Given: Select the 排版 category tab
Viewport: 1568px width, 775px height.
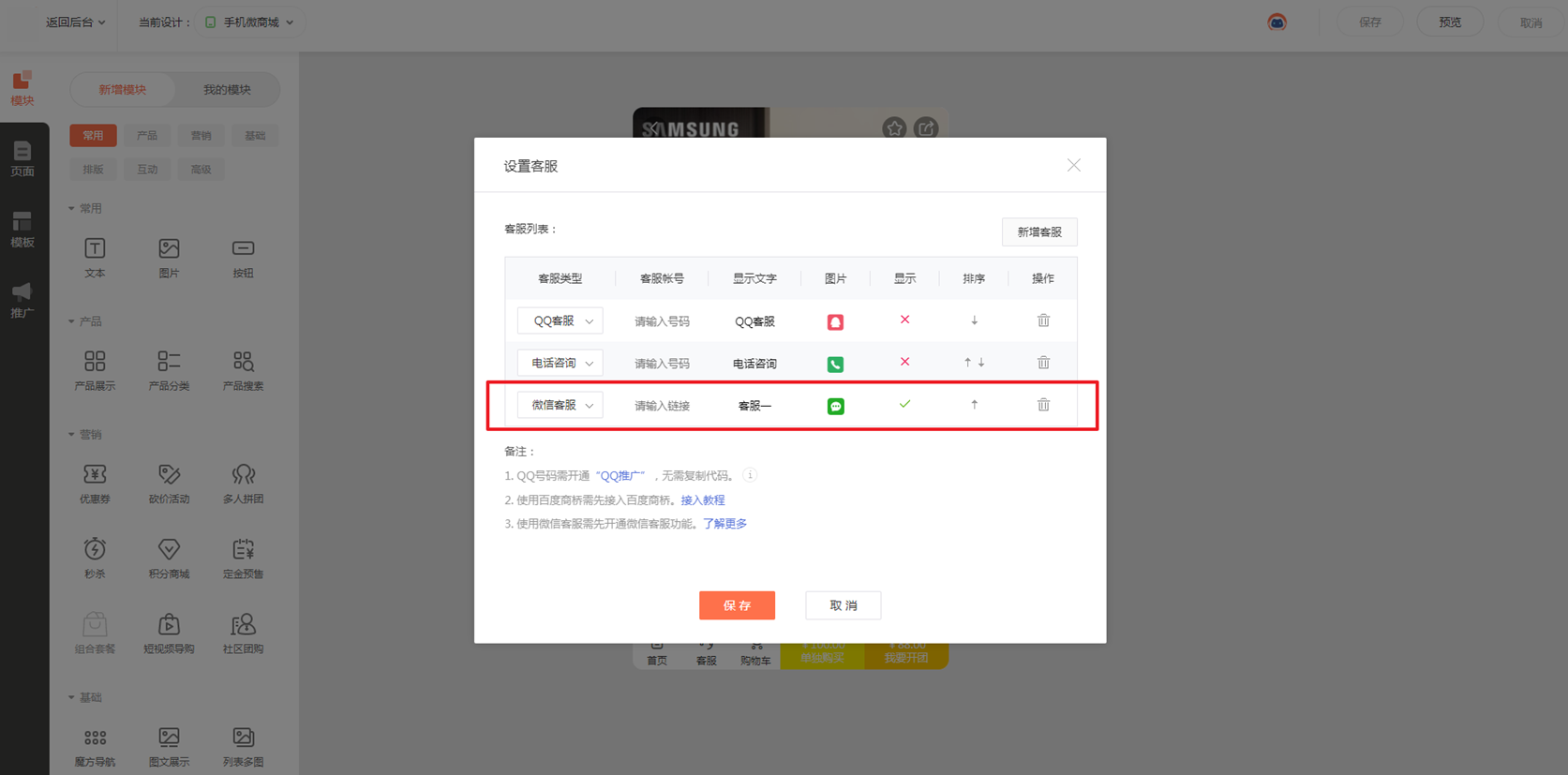Looking at the screenshot, I should coord(93,170).
